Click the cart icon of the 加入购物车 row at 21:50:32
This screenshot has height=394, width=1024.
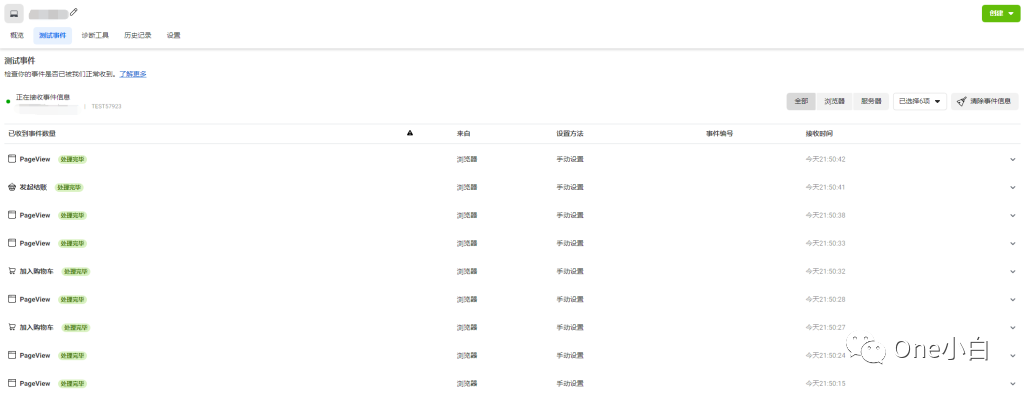tap(11, 271)
